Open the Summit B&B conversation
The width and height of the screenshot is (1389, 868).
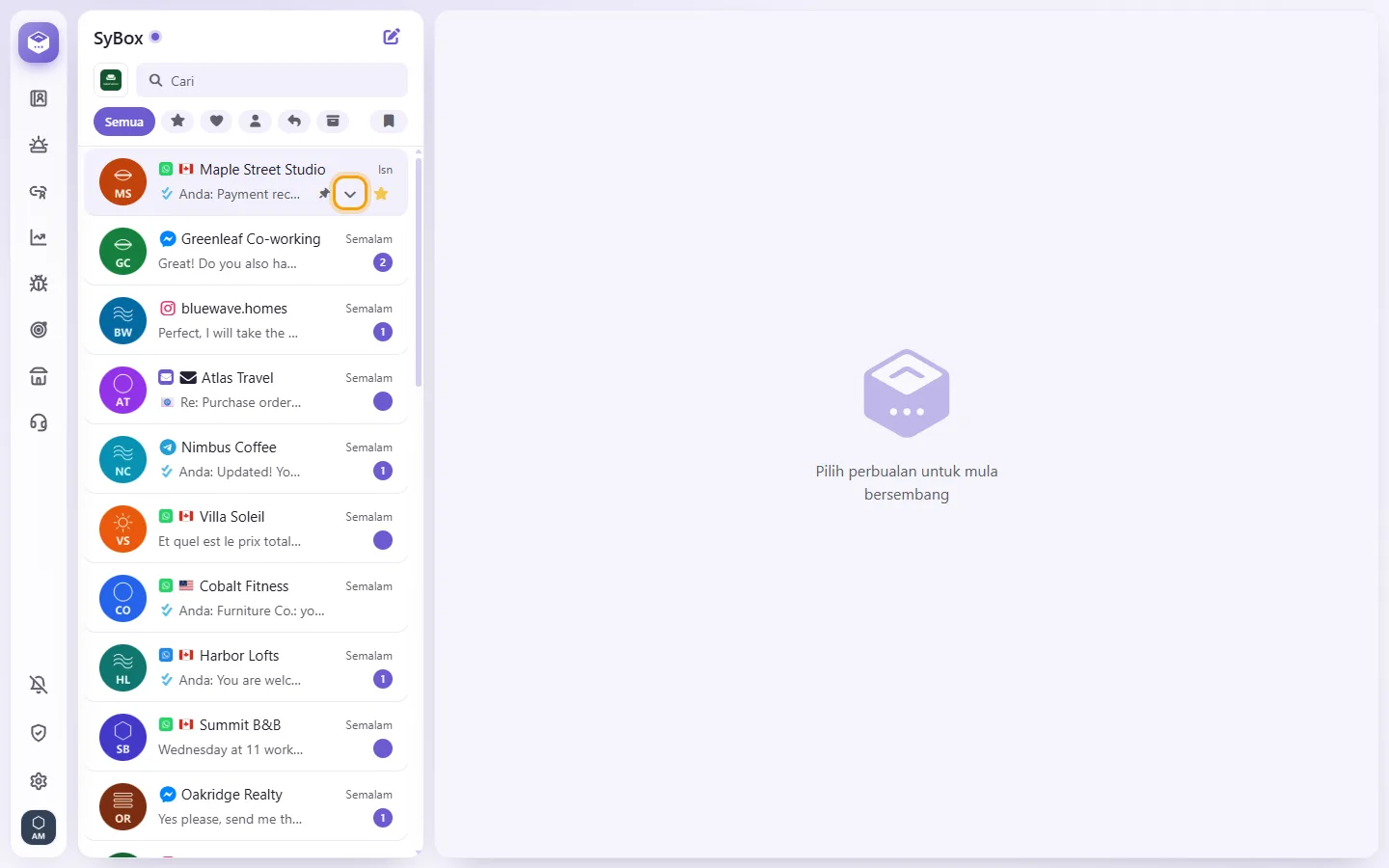[x=246, y=737]
